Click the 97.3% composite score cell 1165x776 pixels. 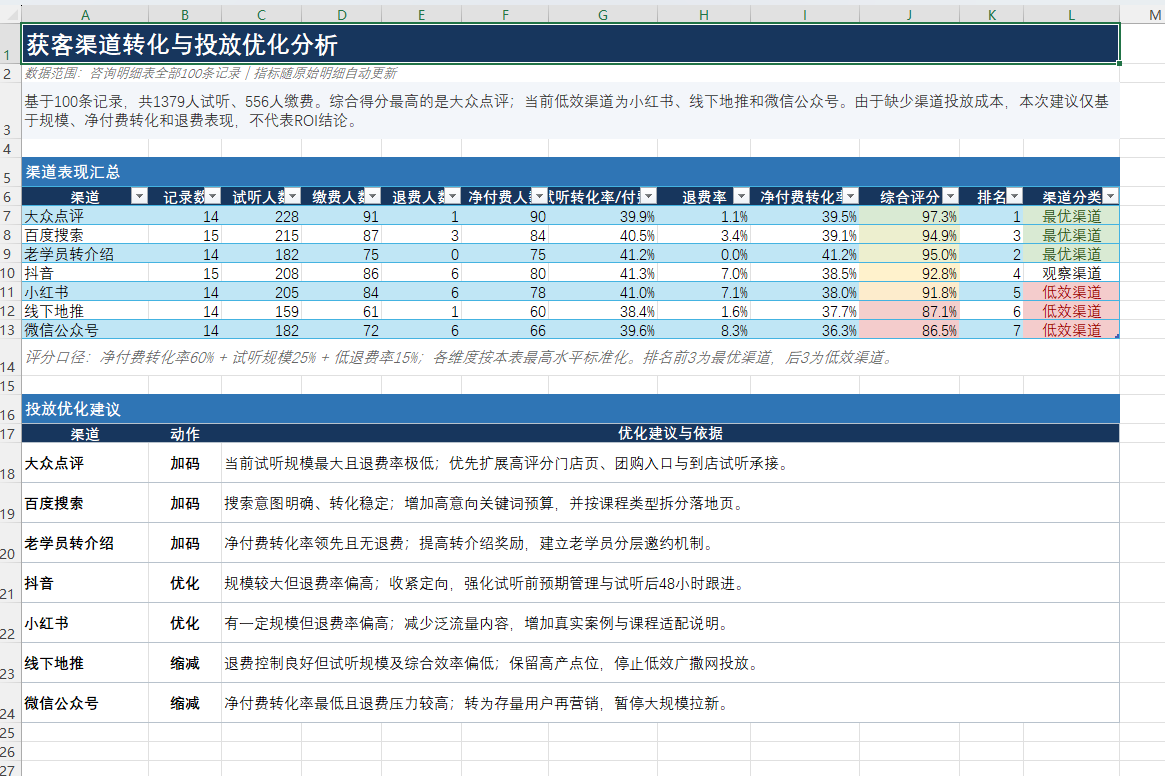(909, 216)
